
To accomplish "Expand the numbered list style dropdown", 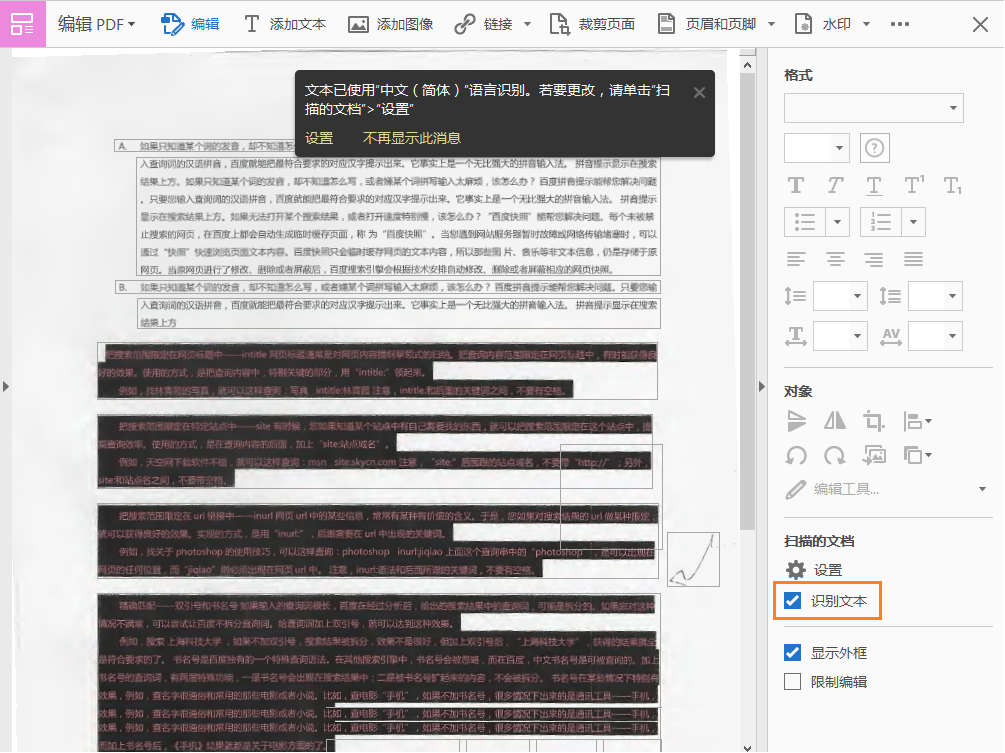I will point(913,222).
